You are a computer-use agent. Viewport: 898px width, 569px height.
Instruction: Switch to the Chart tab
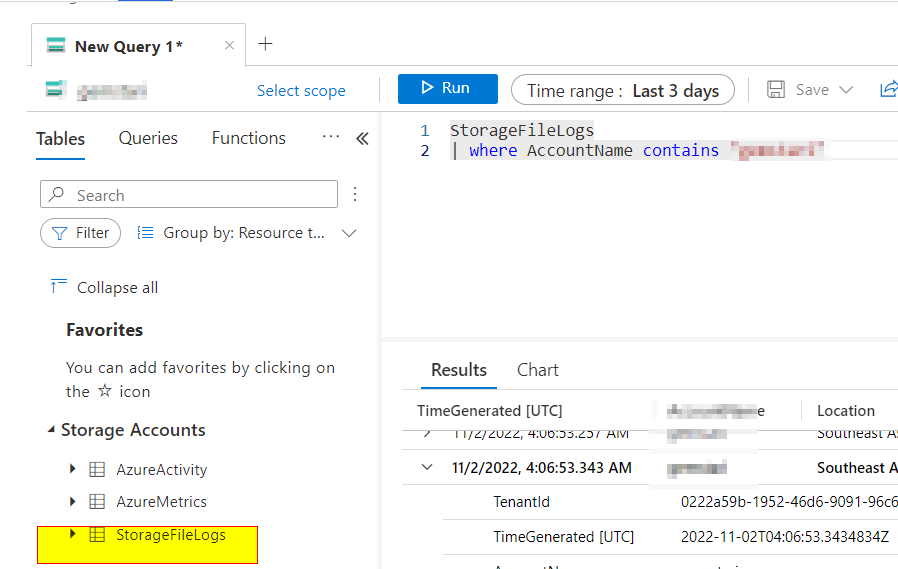pyautogui.click(x=537, y=370)
